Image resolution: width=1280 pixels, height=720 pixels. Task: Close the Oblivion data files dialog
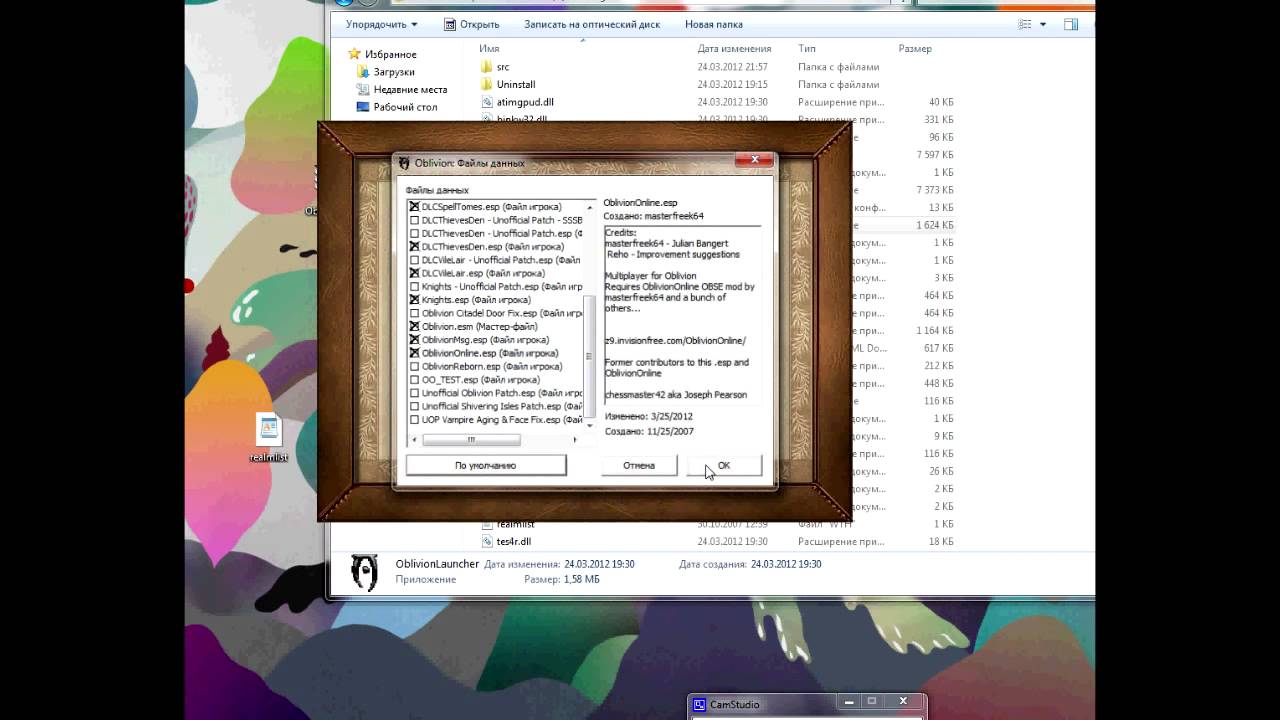pos(755,159)
